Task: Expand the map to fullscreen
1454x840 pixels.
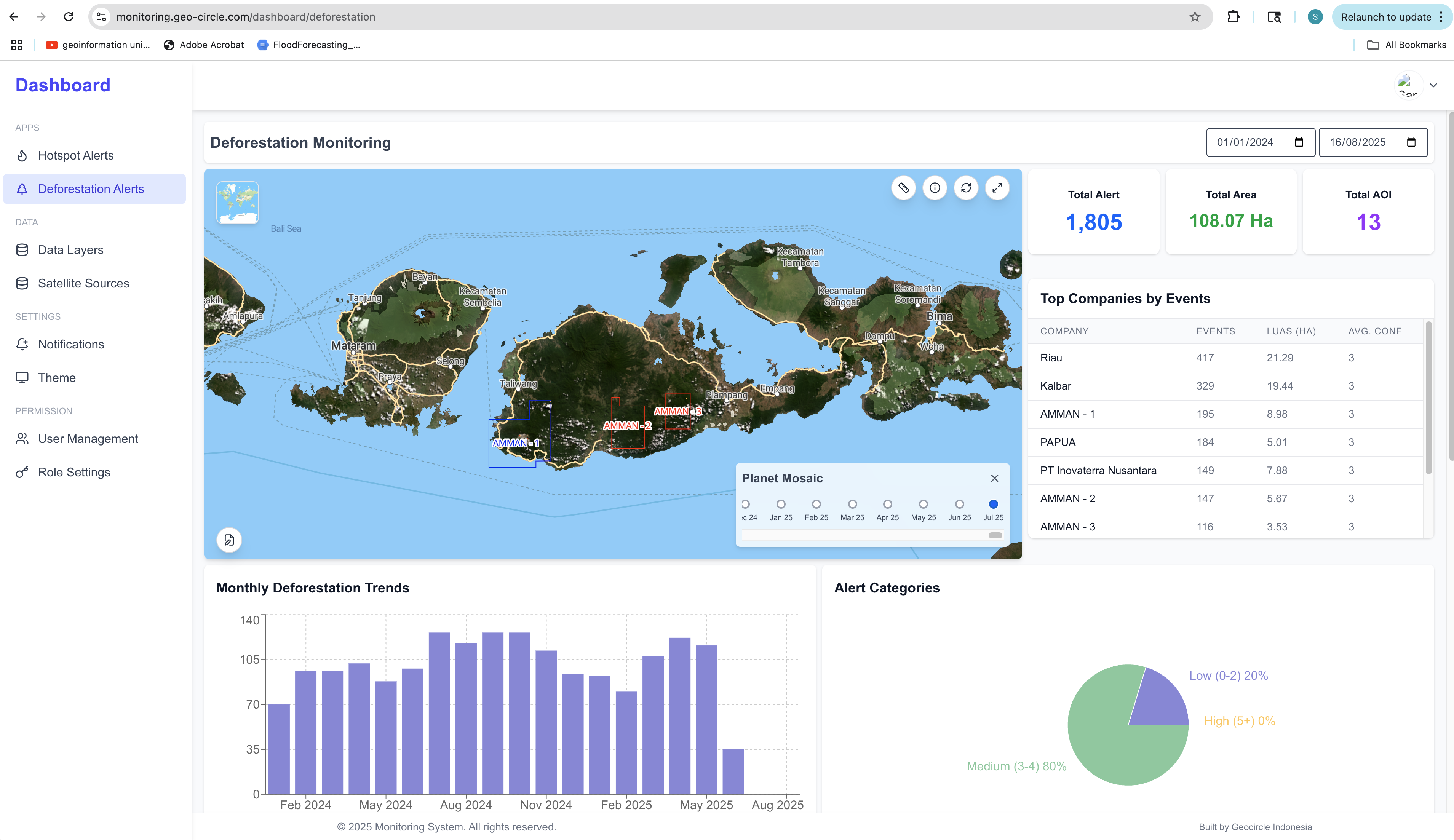Action: point(998,187)
